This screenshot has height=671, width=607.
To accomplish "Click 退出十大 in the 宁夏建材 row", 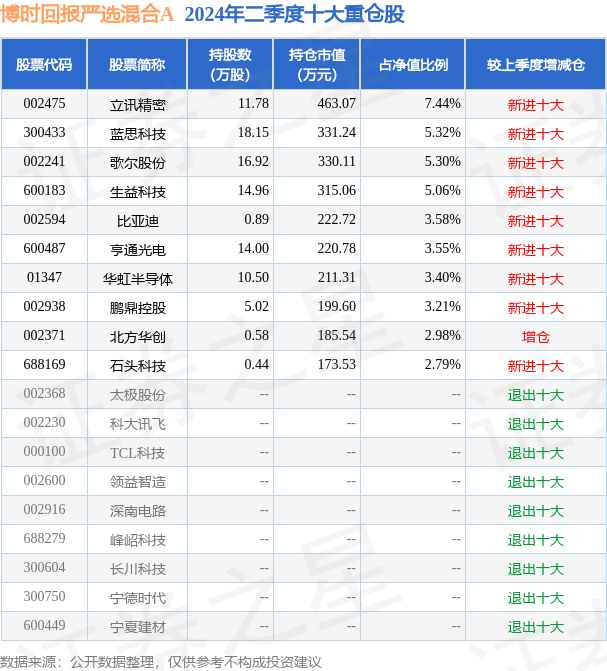I will [536, 627].
